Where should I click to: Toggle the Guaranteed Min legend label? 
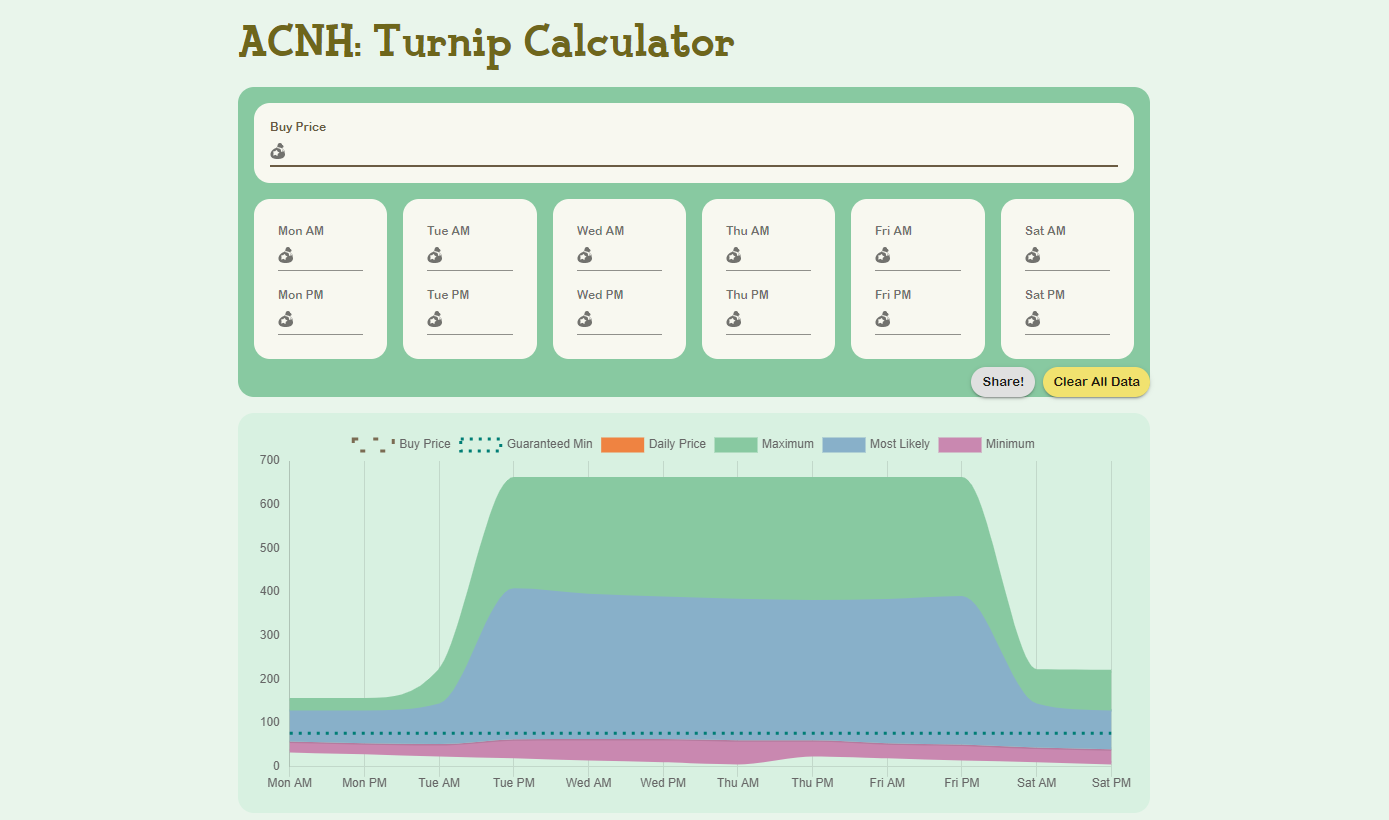click(x=550, y=444)
